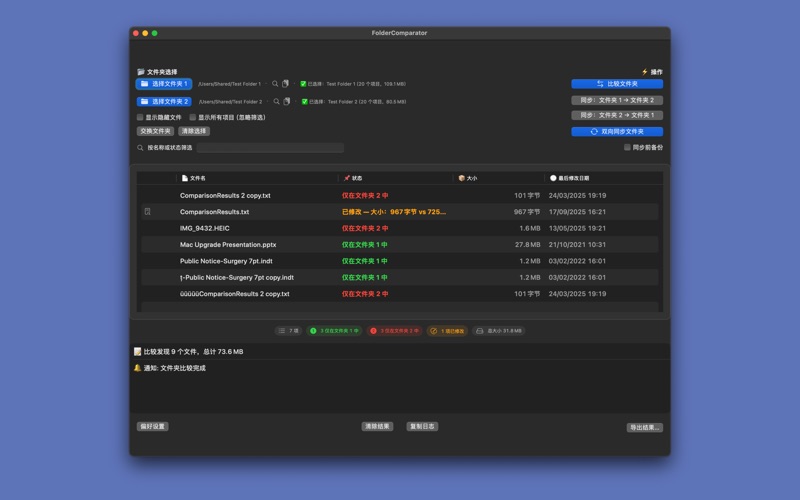800x500 pixels.
Task: Click the date 21/10/2021 10:31
Action: [577, 244]
